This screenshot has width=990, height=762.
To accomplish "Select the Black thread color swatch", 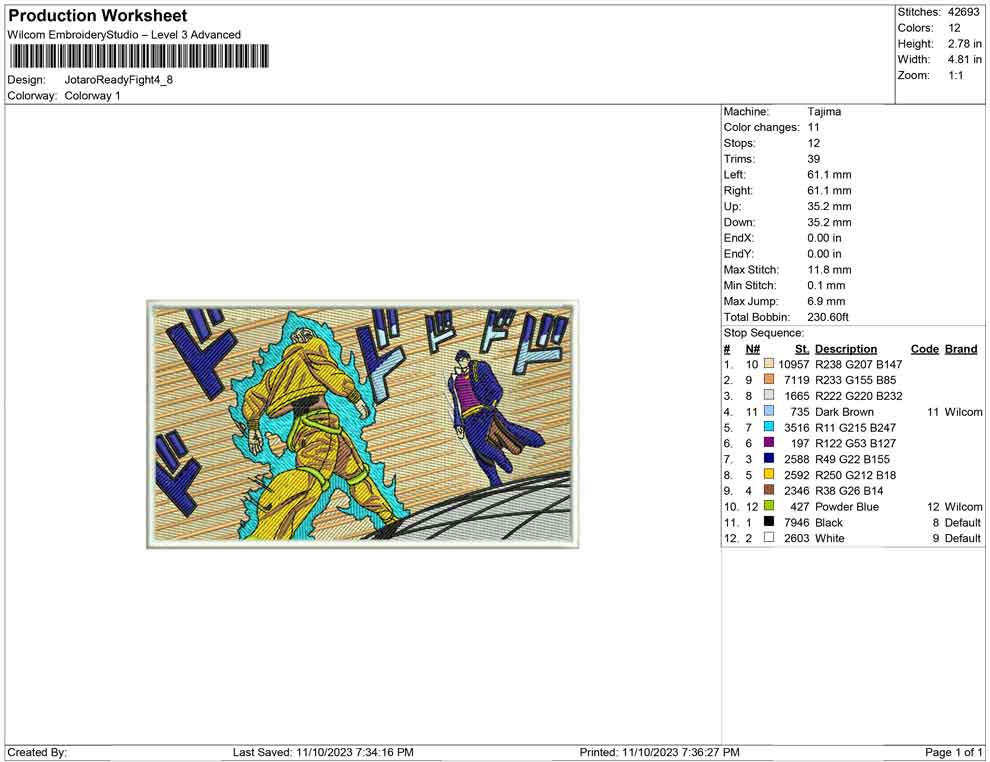I will point(768,521).
